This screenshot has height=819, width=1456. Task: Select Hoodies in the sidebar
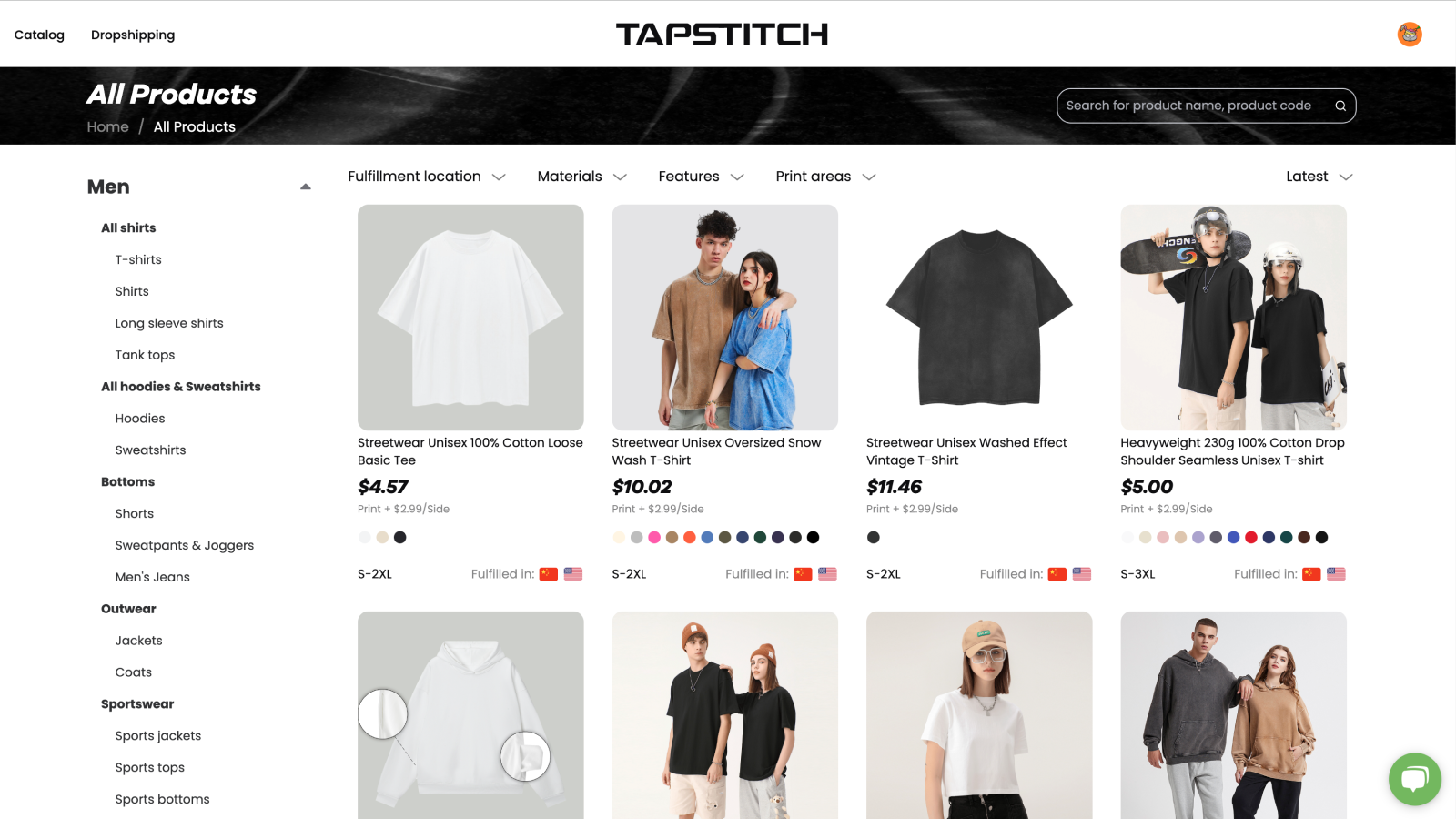(140, 419)
